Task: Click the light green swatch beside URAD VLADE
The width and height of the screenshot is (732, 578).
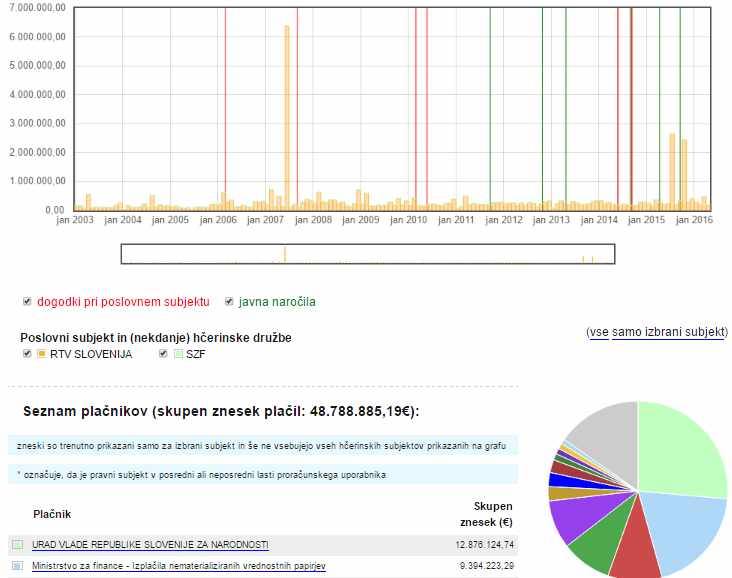Action: [x=18, y=544]
